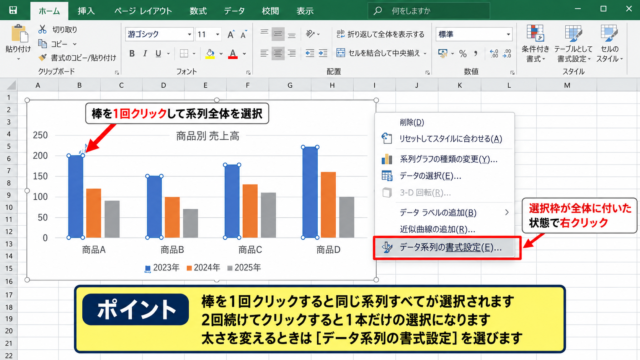Image resolution: width=640 pixels, height=360 pixels.
Task: Click the 2024年 legend entry
Action: coord(203,268)
